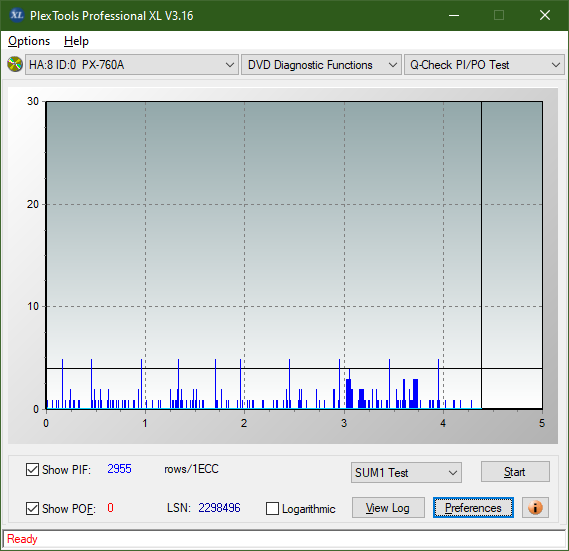Click the LSN value 2298496
This screenshot has height=551, width=569.
pos(219,508)
